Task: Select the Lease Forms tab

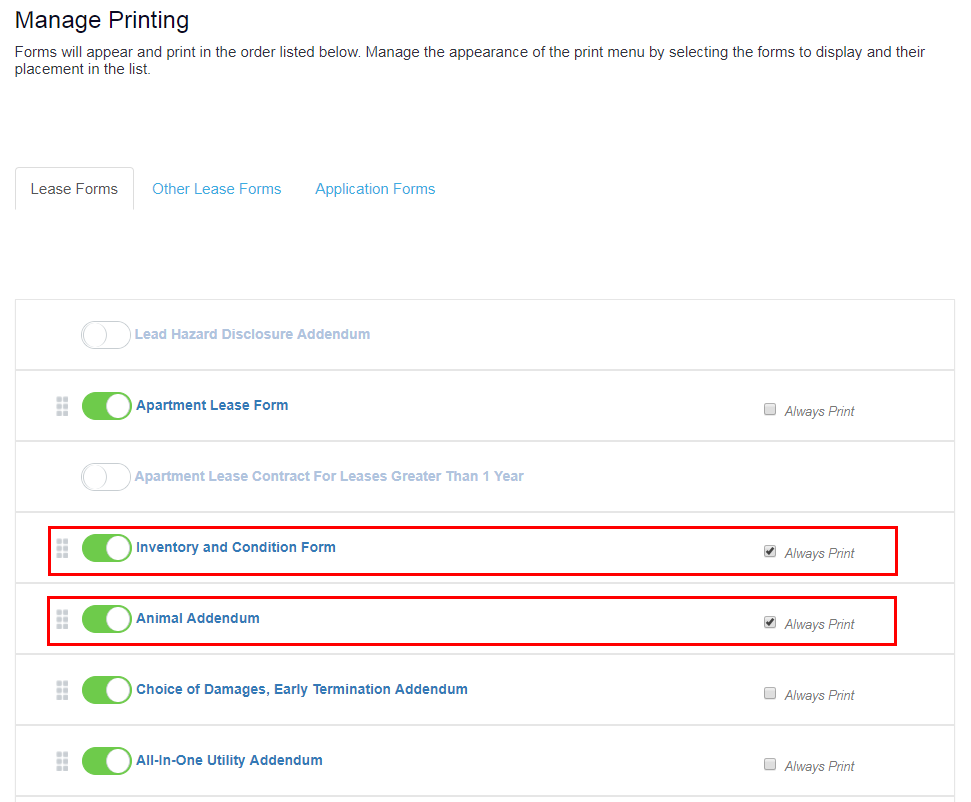Action: (x=74, y=189)
